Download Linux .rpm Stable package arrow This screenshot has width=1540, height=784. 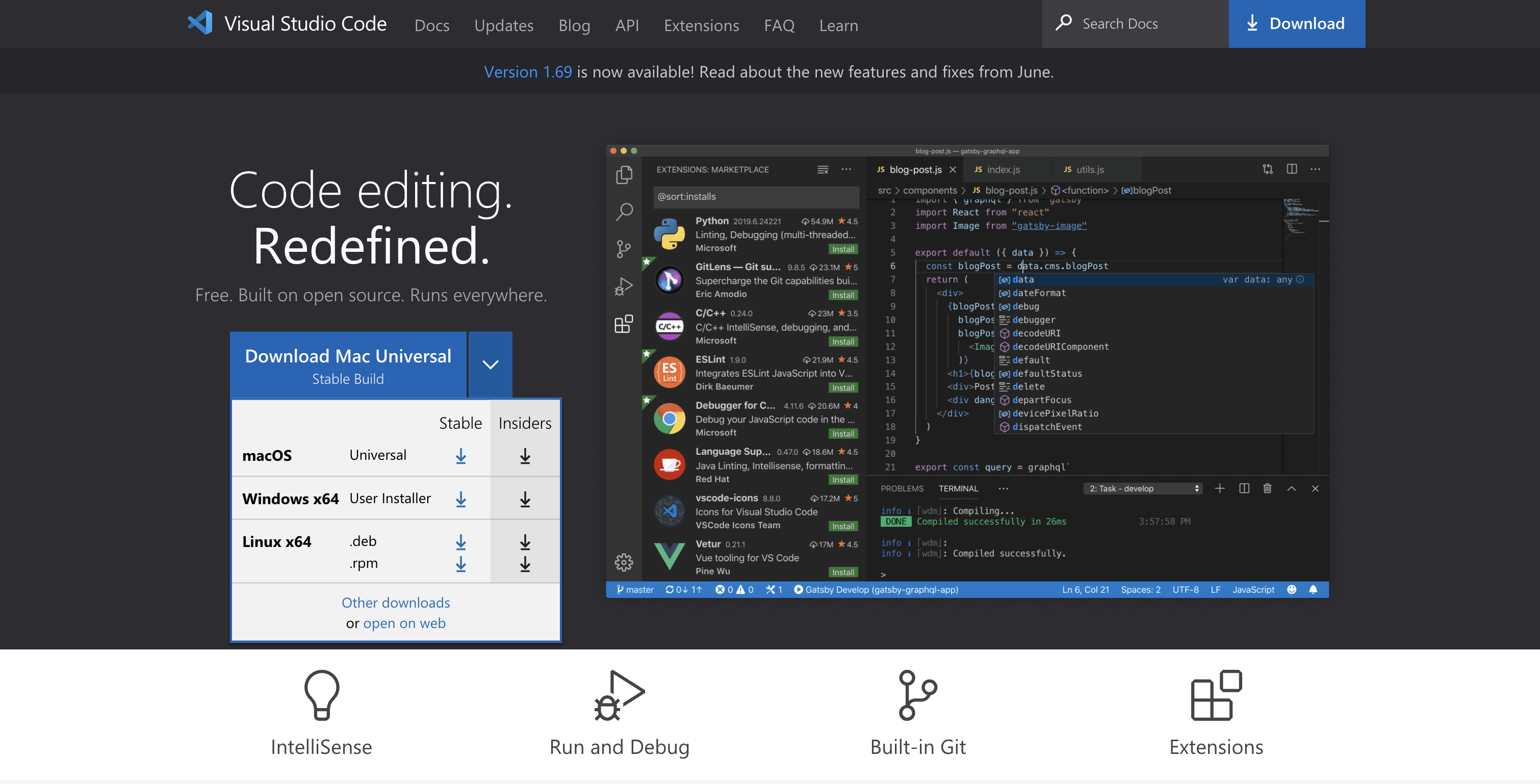pyautogui.click(x=461, y=563)
